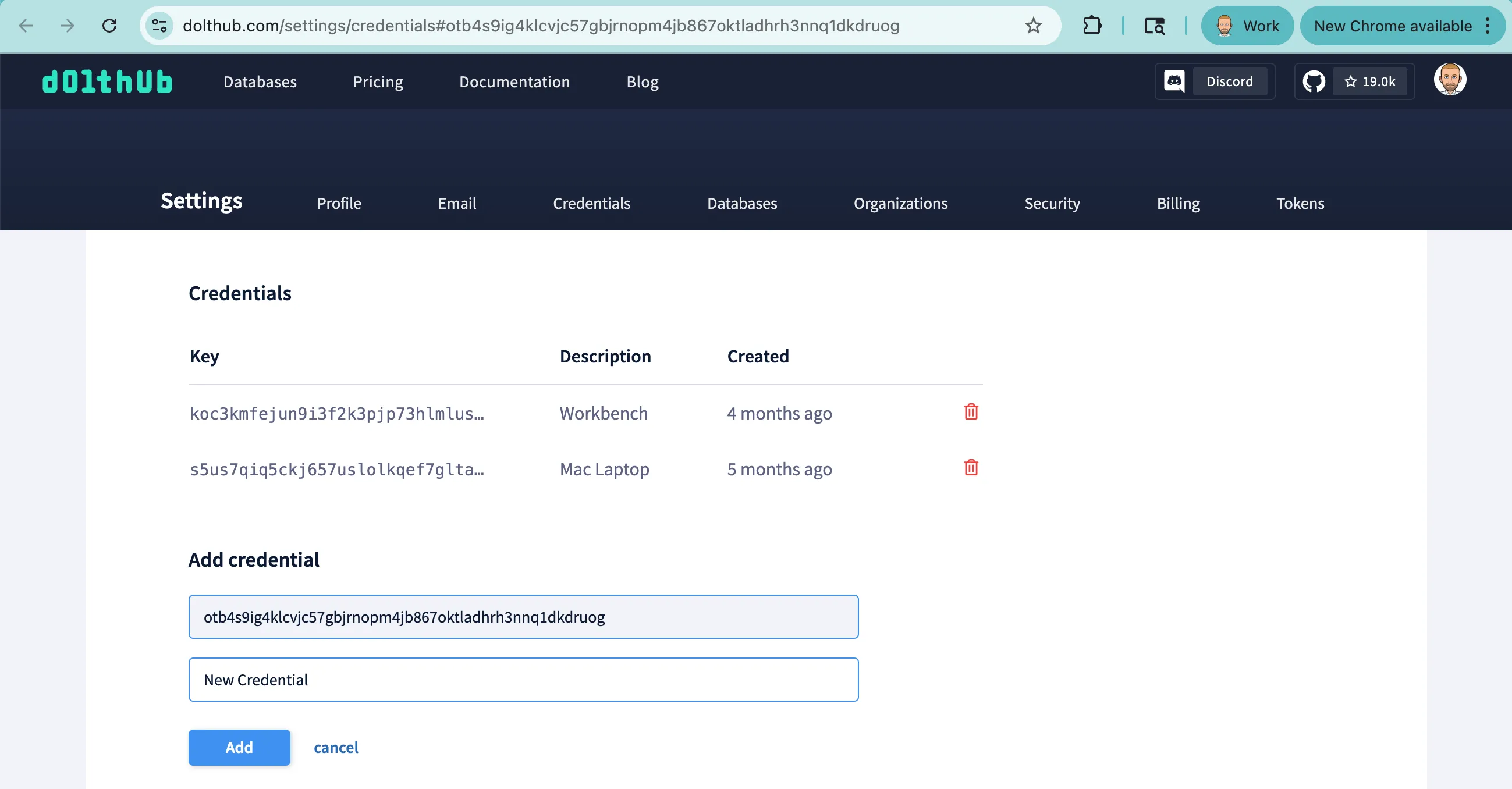The image size is (1512, 789).
Task: Open the user avatar menu
Action: pos(1450,79)
